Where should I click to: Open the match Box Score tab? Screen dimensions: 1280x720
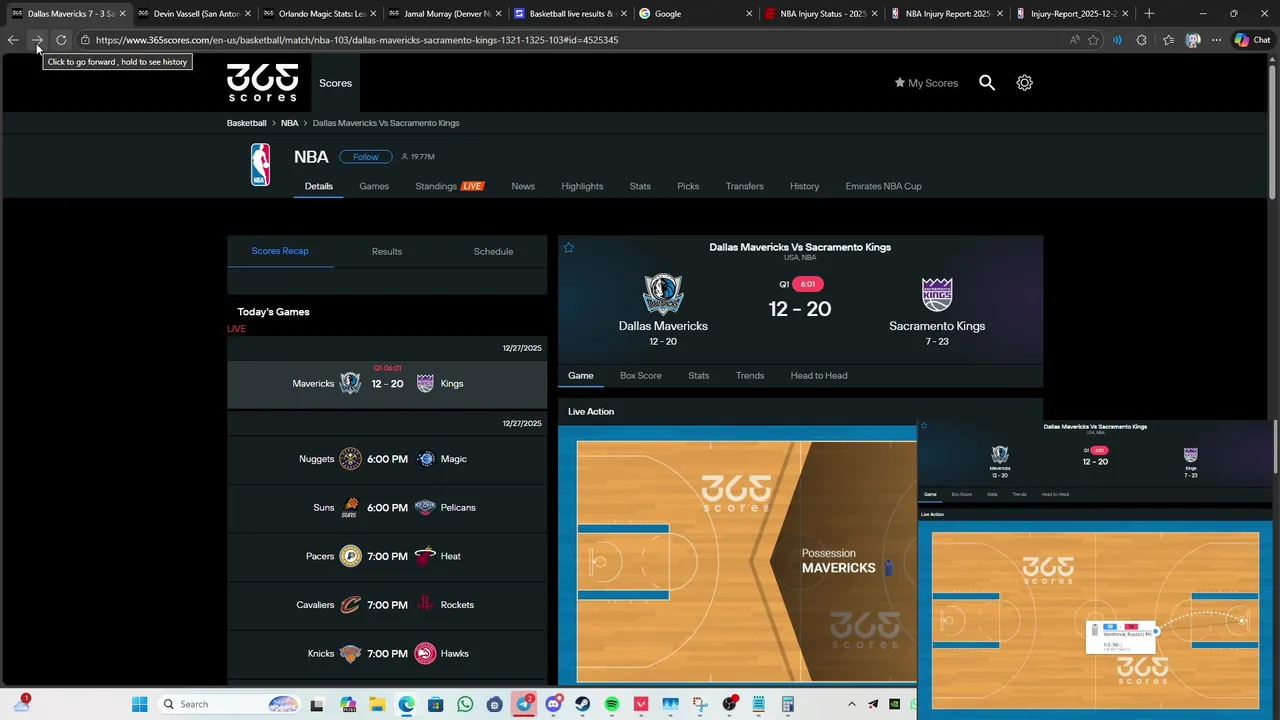(x=641, y=376)
